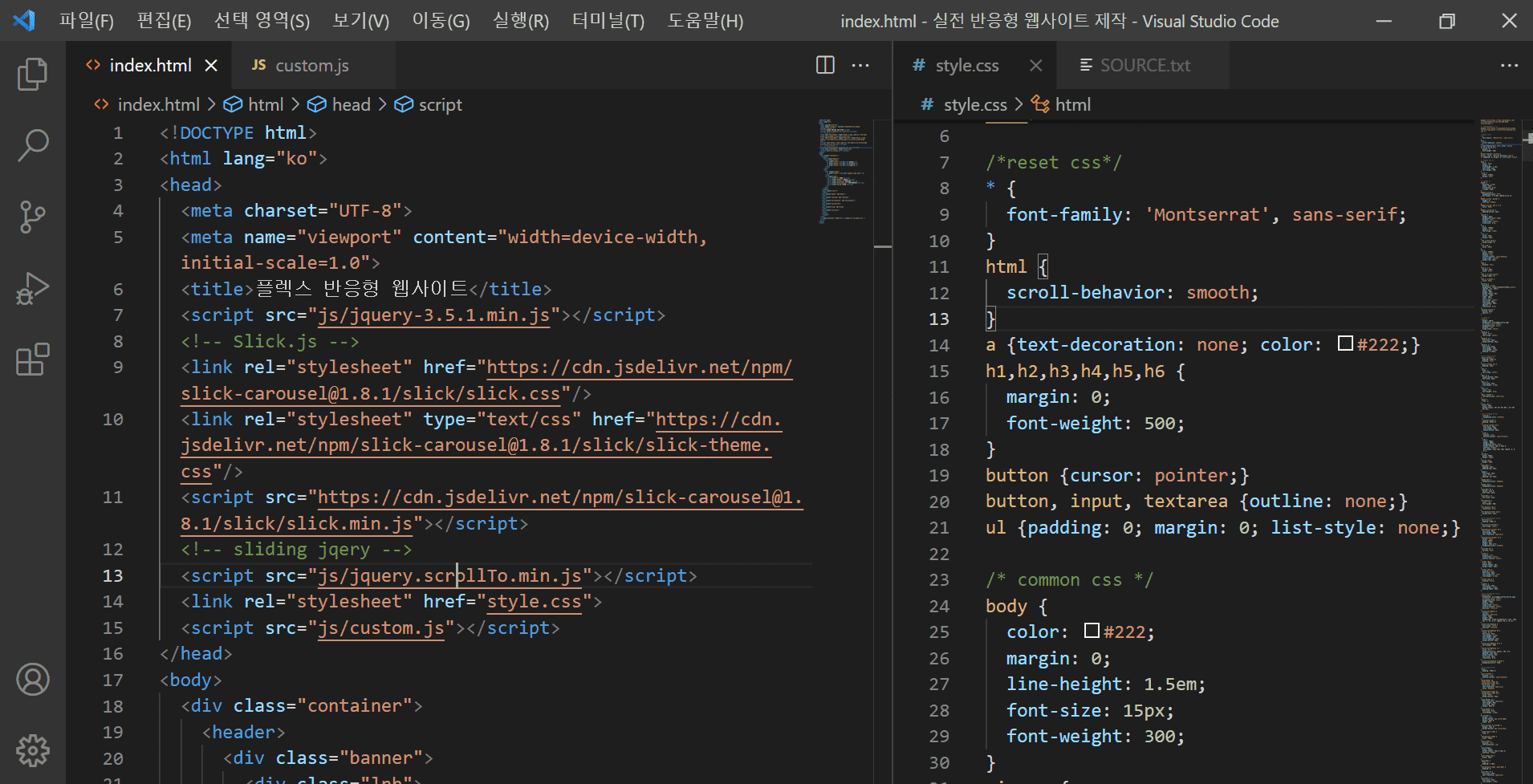Click the div class="banner" line
This screenshot has height=784, width=1533.
(327, 758)
